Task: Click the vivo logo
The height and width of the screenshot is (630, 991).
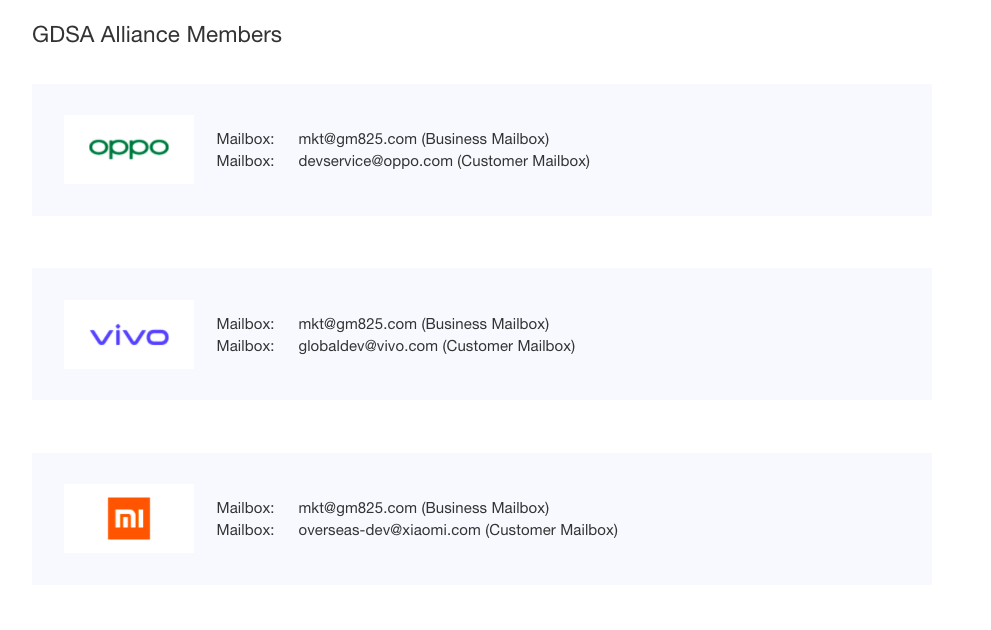Action: pyautogui.click(x=129, y=335)
